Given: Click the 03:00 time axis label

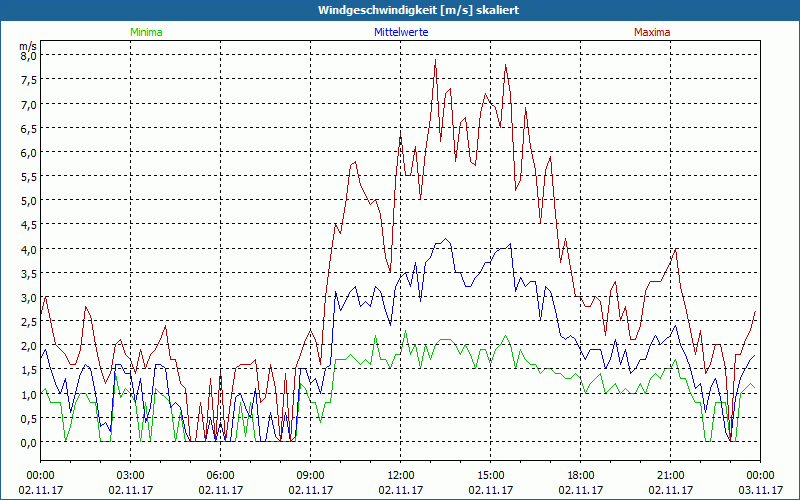Looking at the screenshot, I should (131, 476).
